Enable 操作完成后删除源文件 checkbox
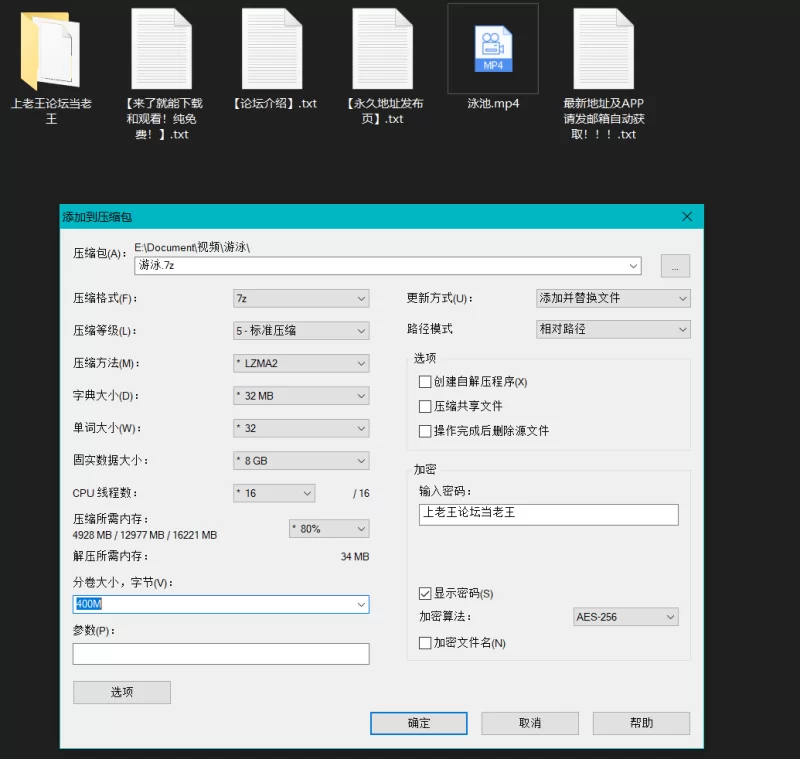Image resolution: width=800 pixels, height=759 pixels. click(x=426, y=431)
